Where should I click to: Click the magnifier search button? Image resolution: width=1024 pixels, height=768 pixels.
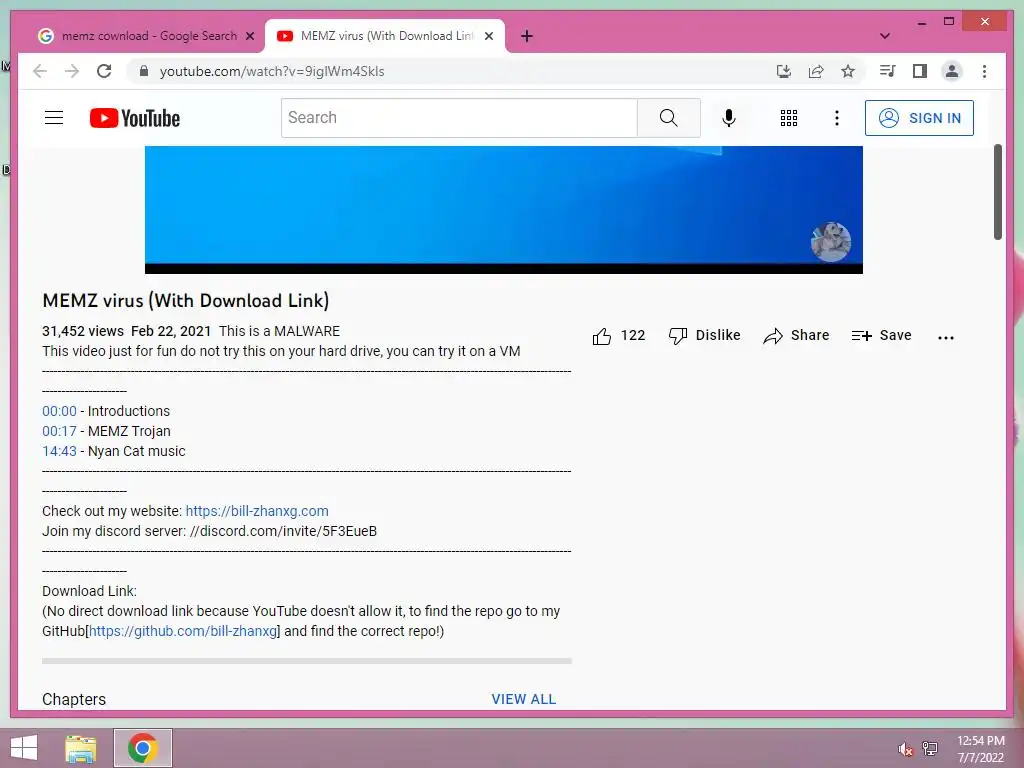click(668, 118)
